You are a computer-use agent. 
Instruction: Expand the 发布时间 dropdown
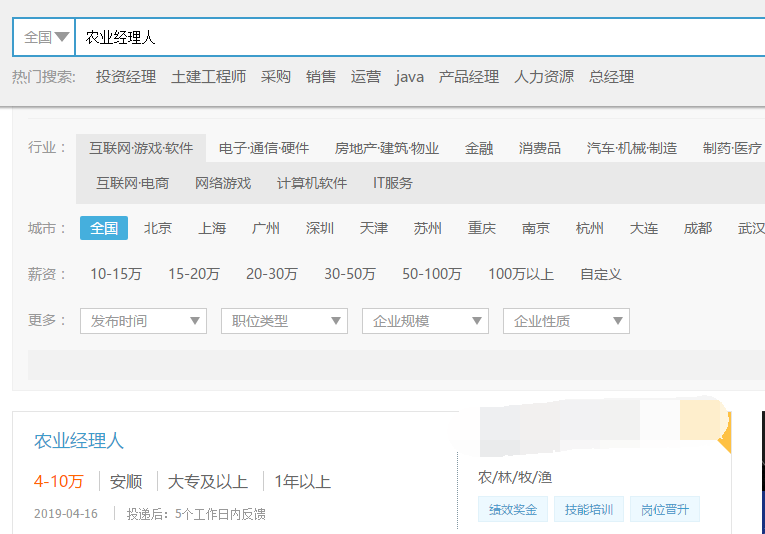tap(143, 321)
